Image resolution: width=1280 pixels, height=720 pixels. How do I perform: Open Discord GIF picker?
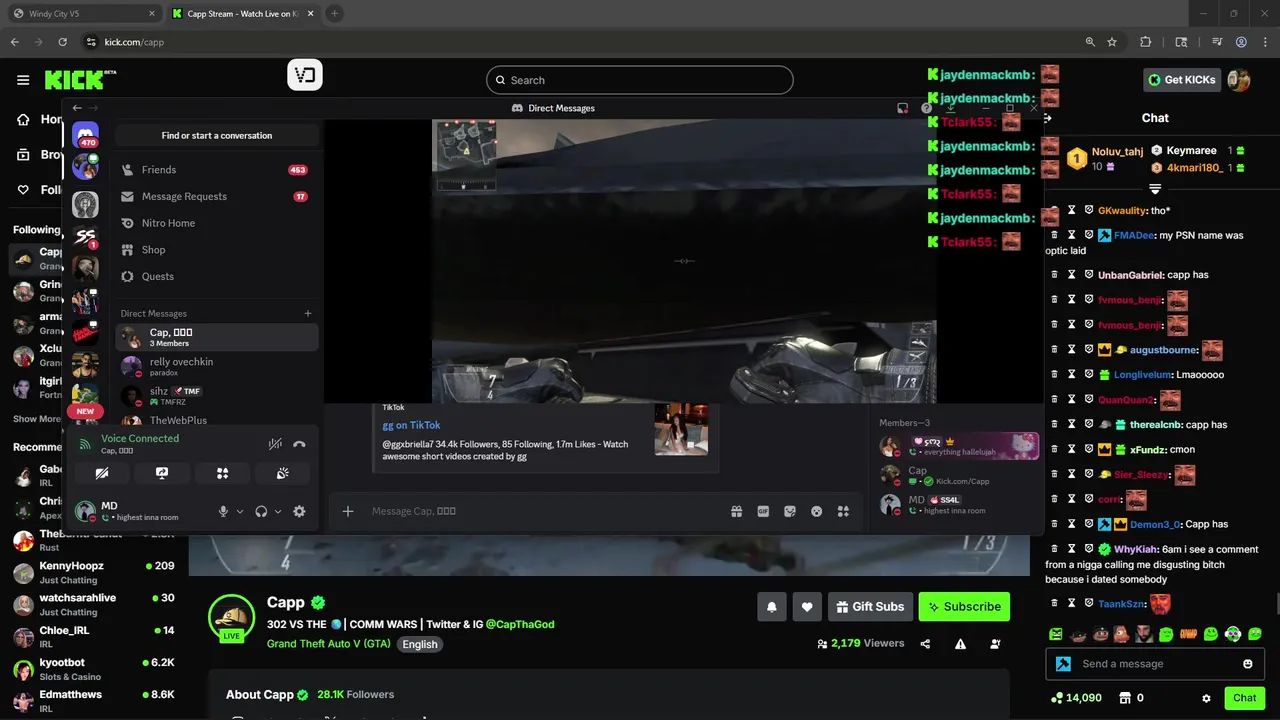pyautogui.click(x=763, y=511)
